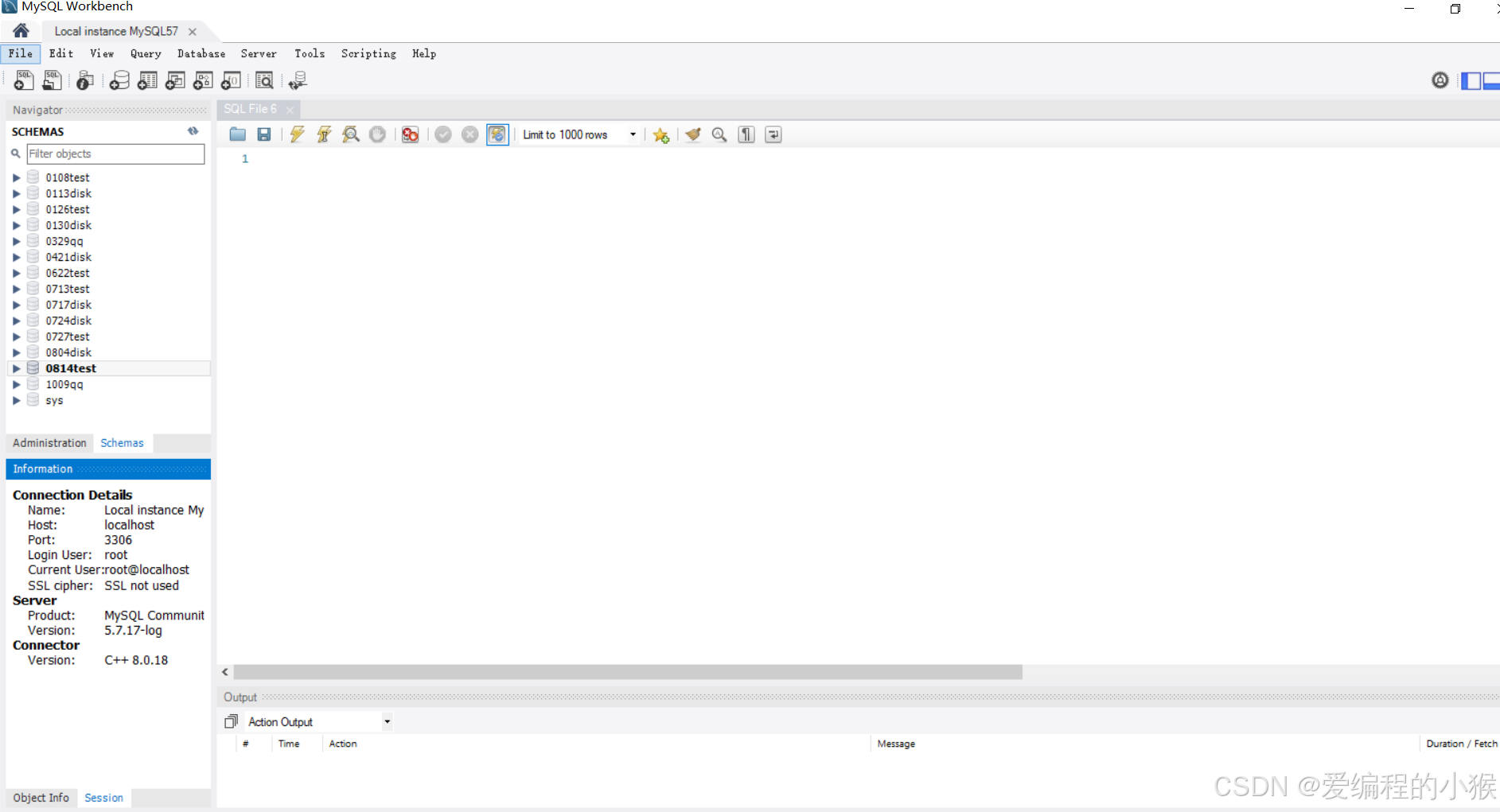Open Workbench preferences gear icon
This screenshot has height=812, width=1500.
[x=1440, y=80]
